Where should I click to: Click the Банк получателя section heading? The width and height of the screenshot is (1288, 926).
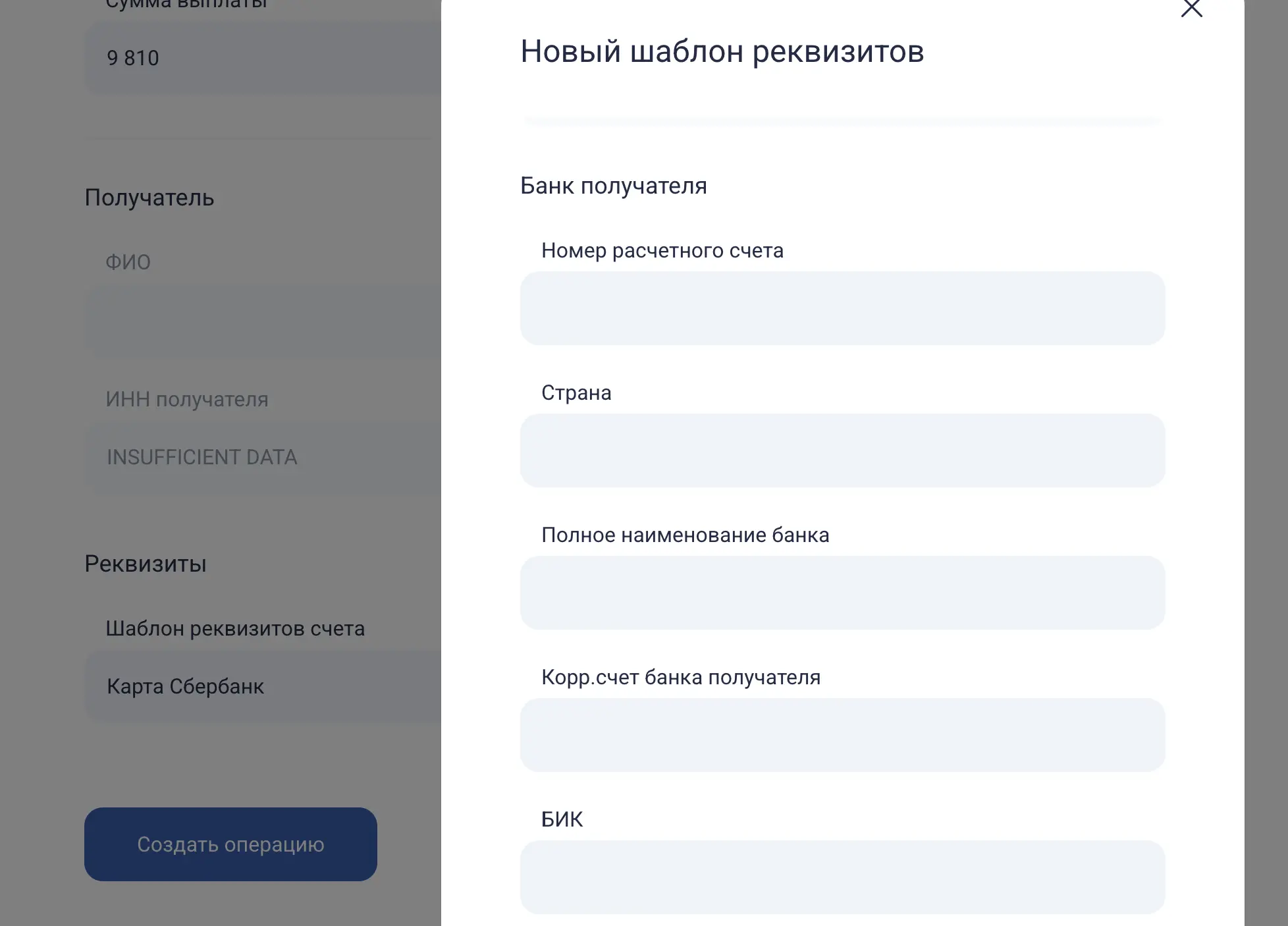[x=613, y=186]
